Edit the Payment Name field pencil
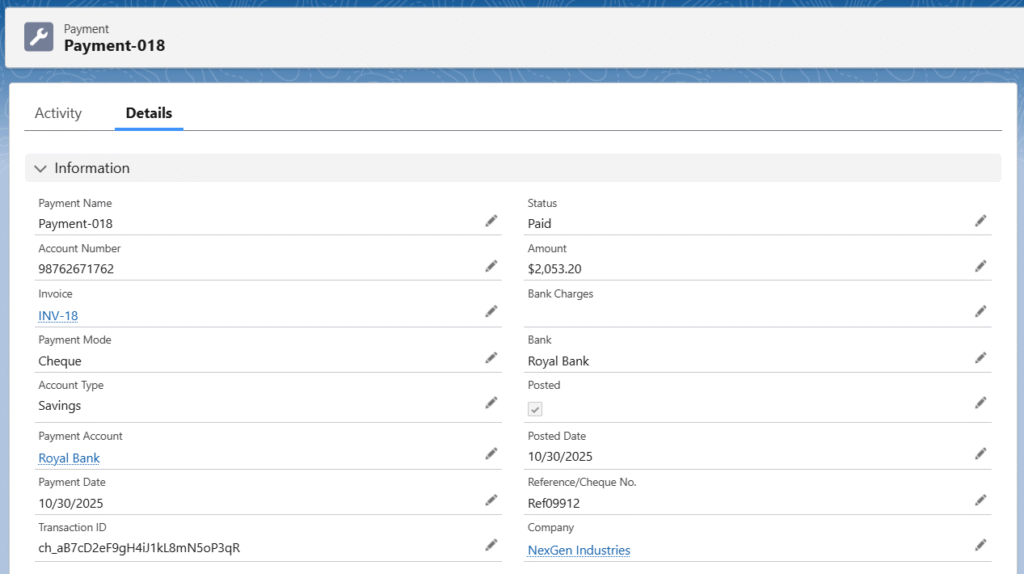This screenshot has width=1024, height=574. click(491, 221)
